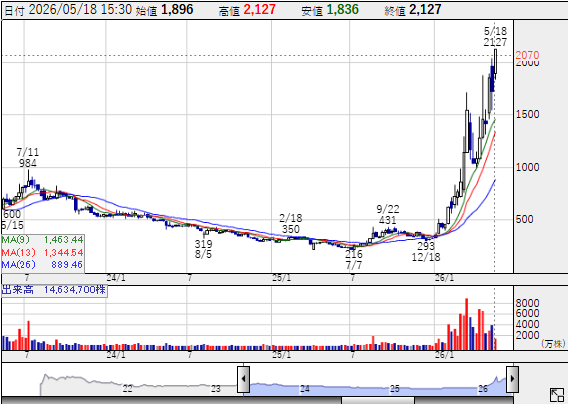Click the expand chart icon at bottom right
The height and width of the screenshot is (404, 568).
click(x=557, y=395)
